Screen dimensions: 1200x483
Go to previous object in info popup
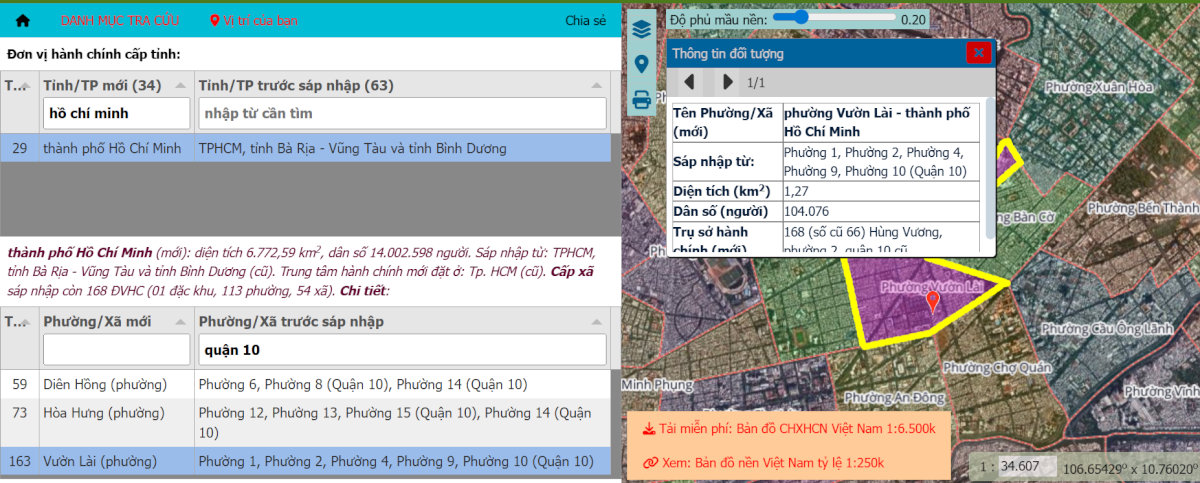tap(689, 82)
